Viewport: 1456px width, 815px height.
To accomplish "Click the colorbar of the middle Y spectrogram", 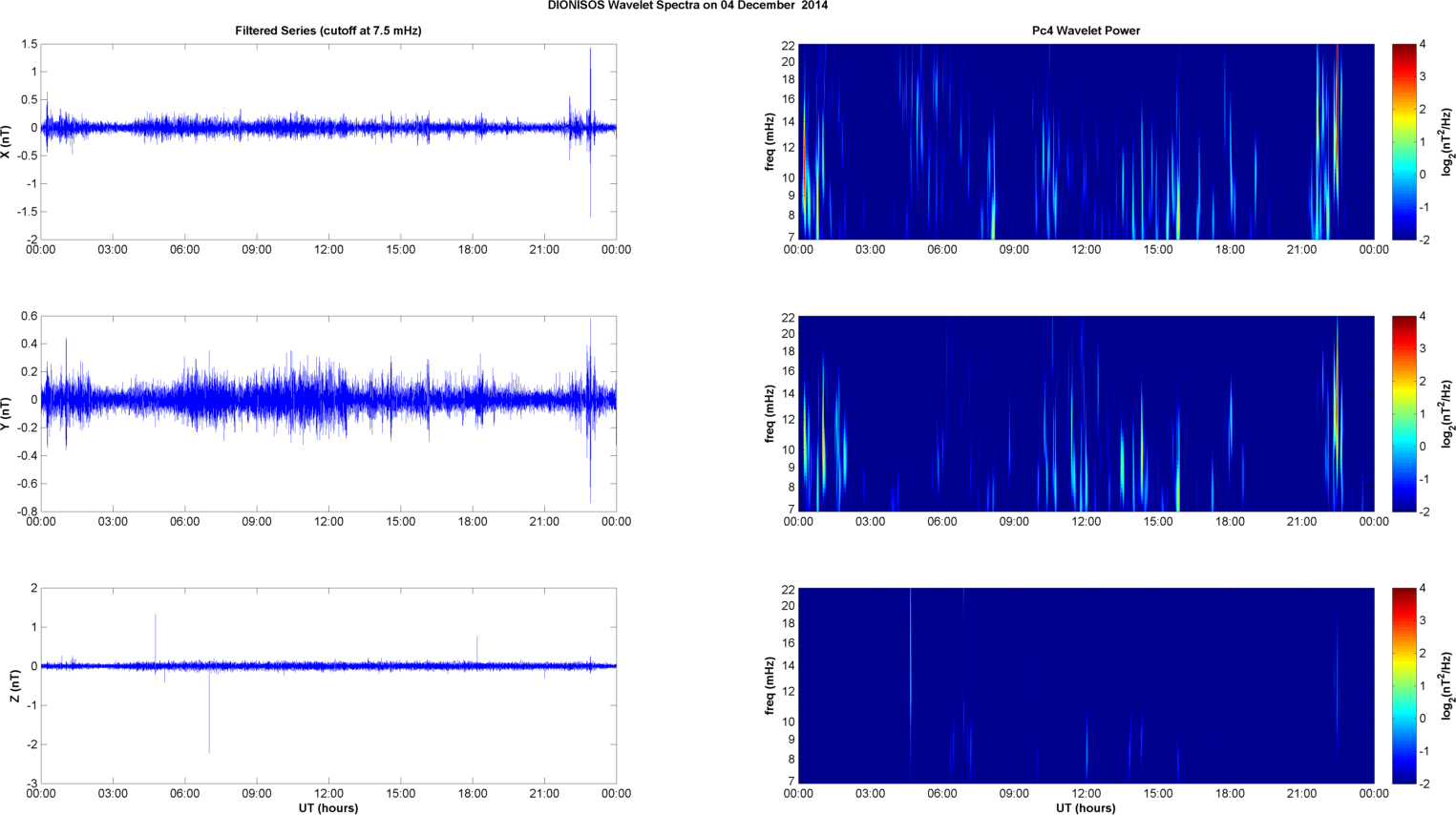I will pos(1403,413).
